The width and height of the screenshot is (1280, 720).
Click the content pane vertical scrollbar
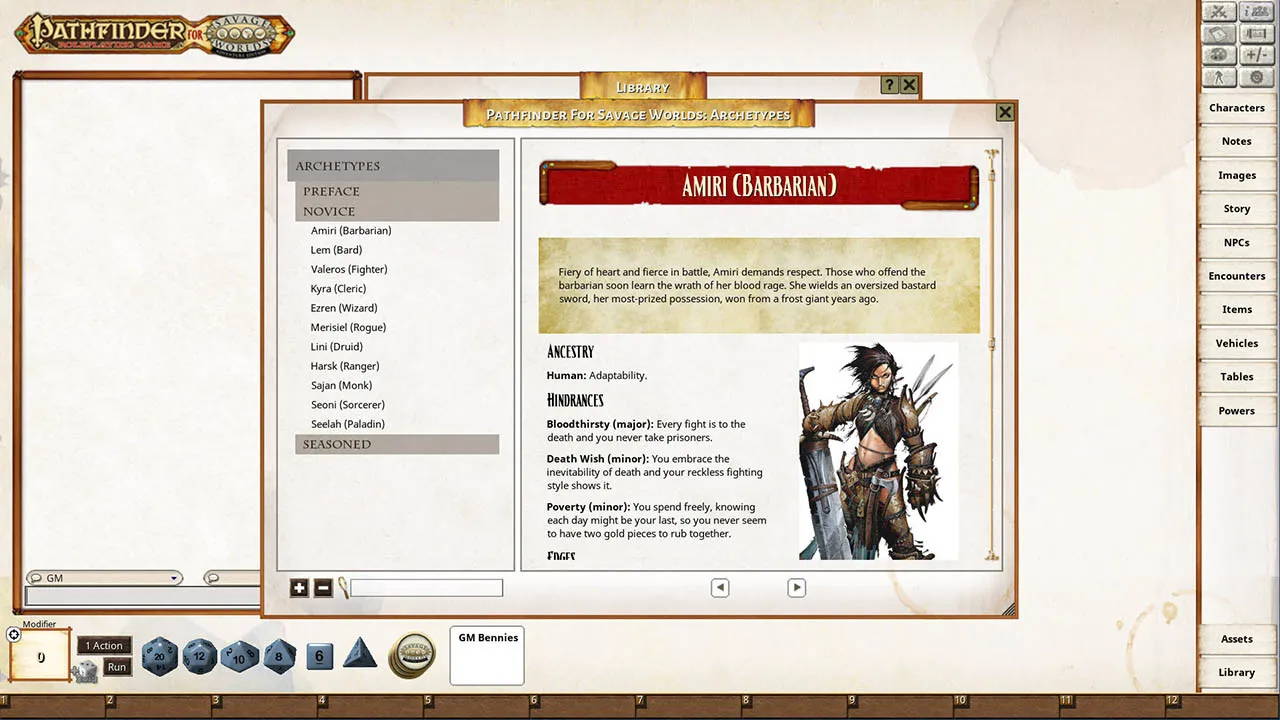tap(992, 355)
